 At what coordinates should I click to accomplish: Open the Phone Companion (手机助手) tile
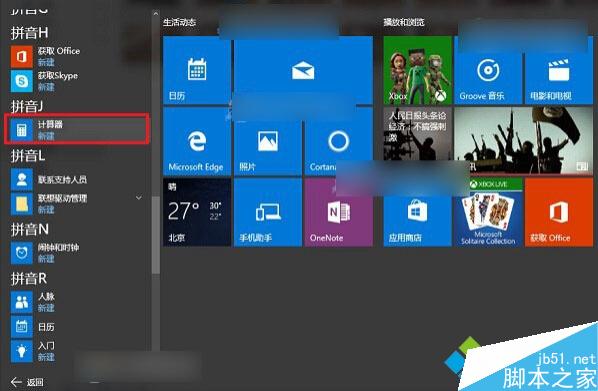268,212
